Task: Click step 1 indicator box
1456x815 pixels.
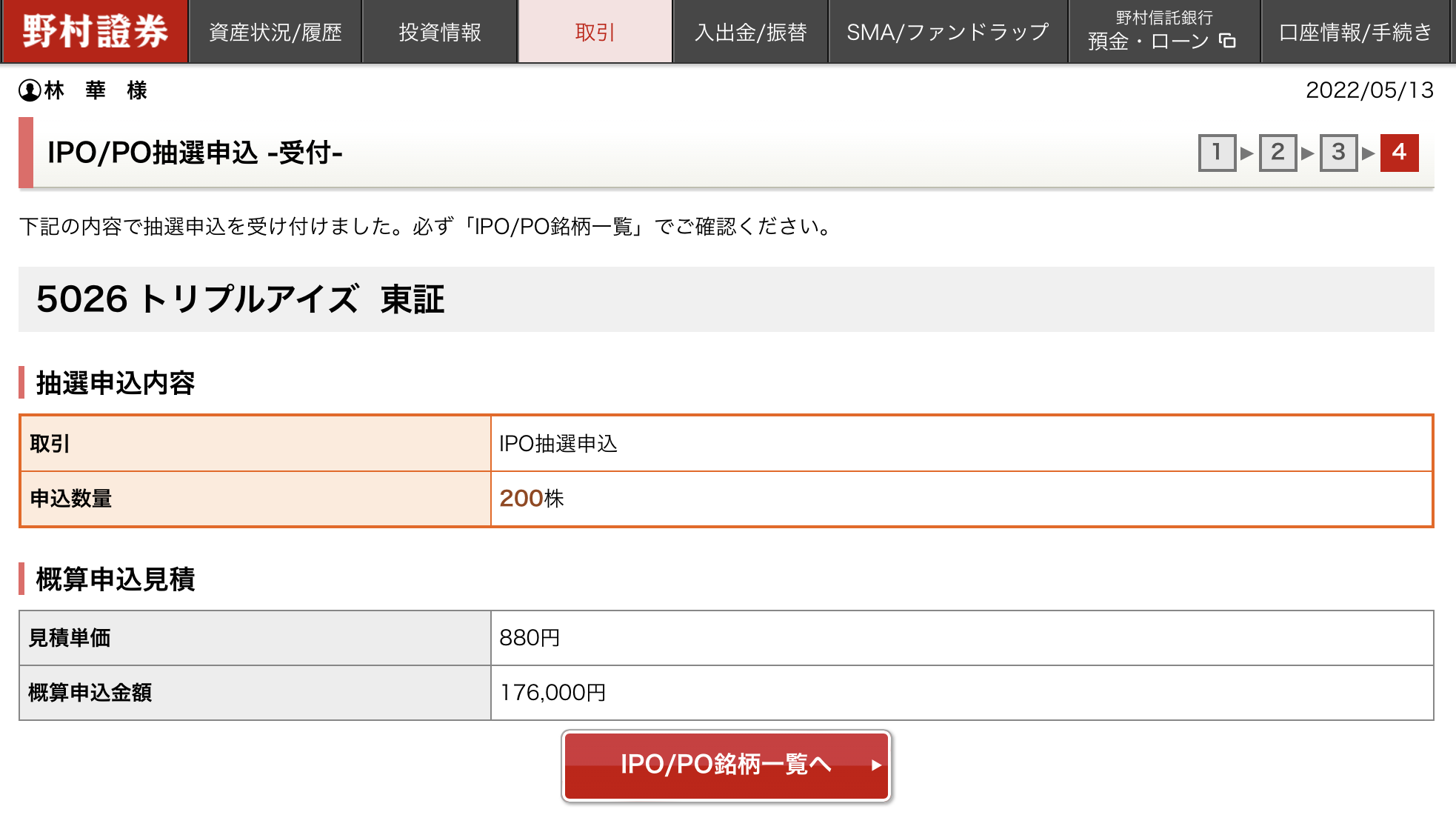Action: (1218, 153)
